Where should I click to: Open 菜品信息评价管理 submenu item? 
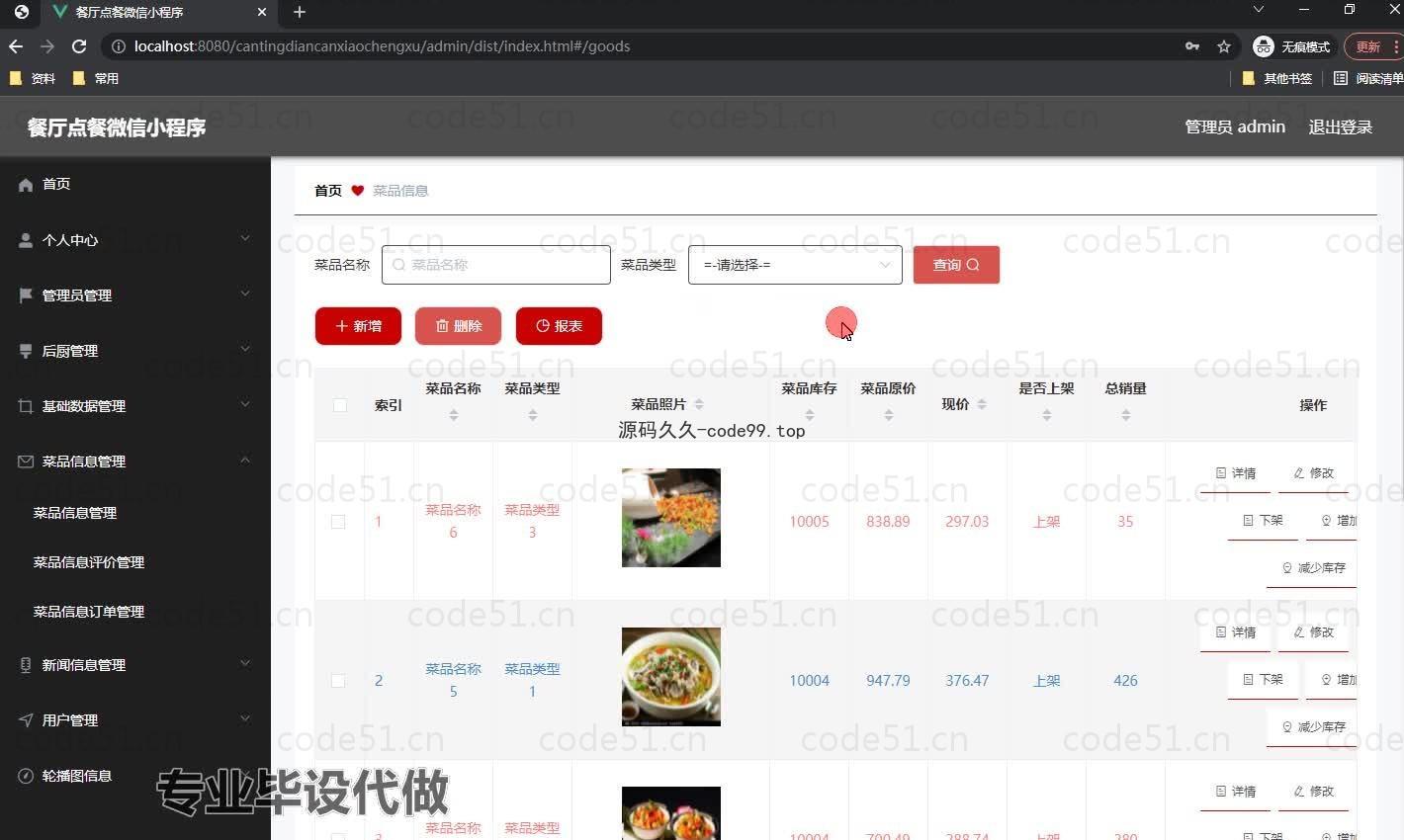pos(89,562)
